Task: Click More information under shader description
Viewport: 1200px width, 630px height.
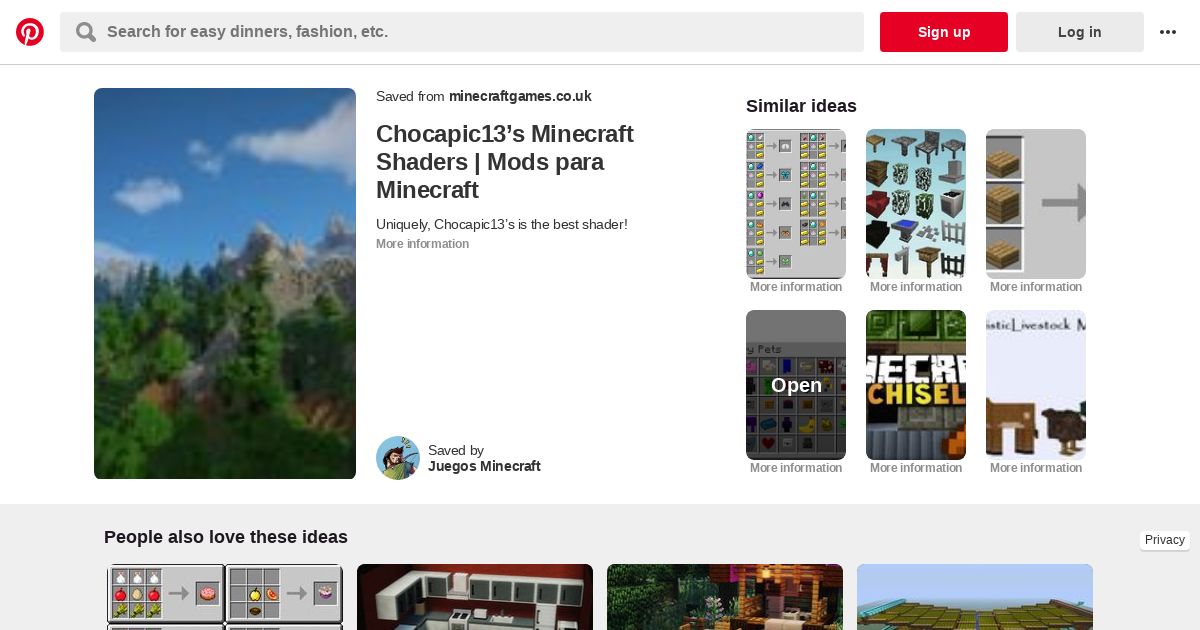Action: (x=422, y=244)
